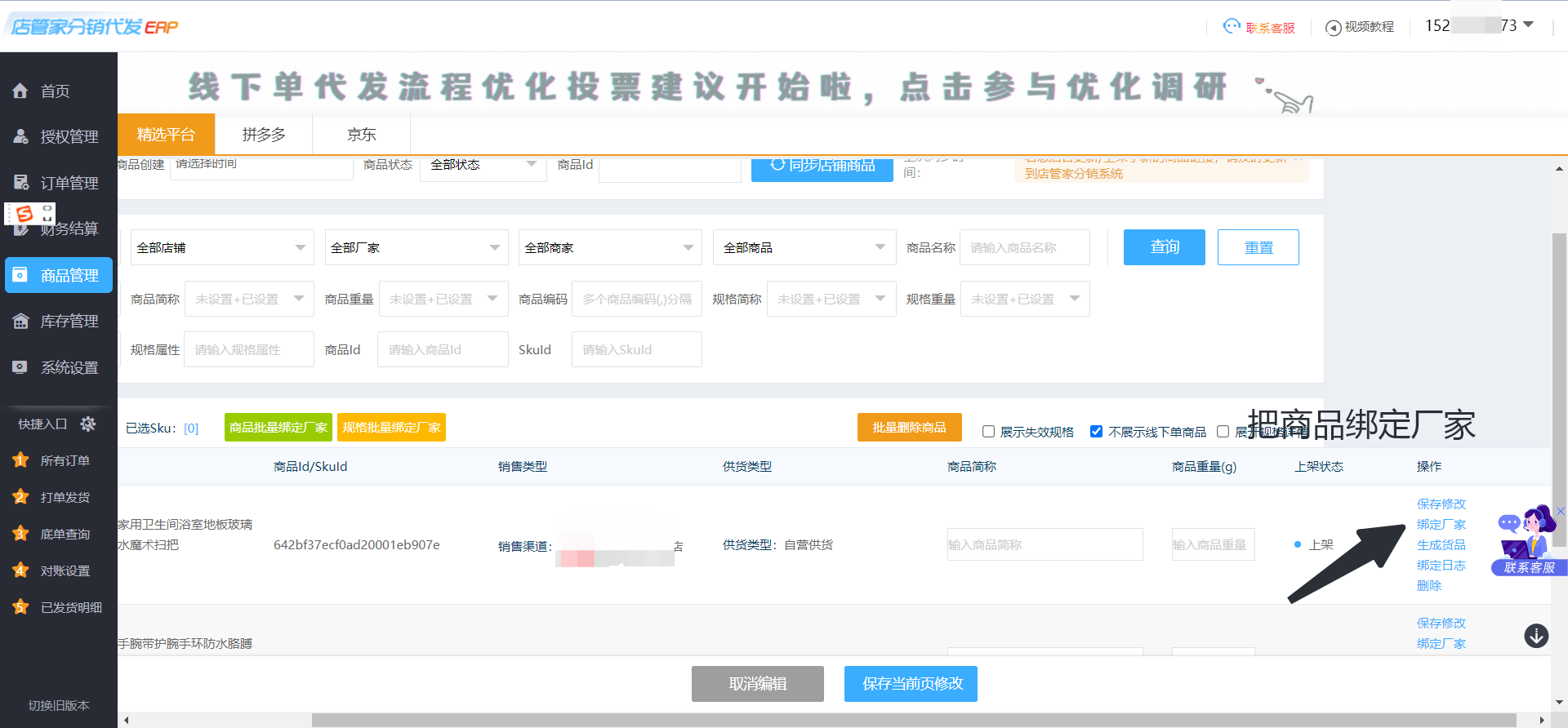The image size is (1568, 728).
Task: Open the all manufacturers dropdown
Action: [x=416, y=247]
